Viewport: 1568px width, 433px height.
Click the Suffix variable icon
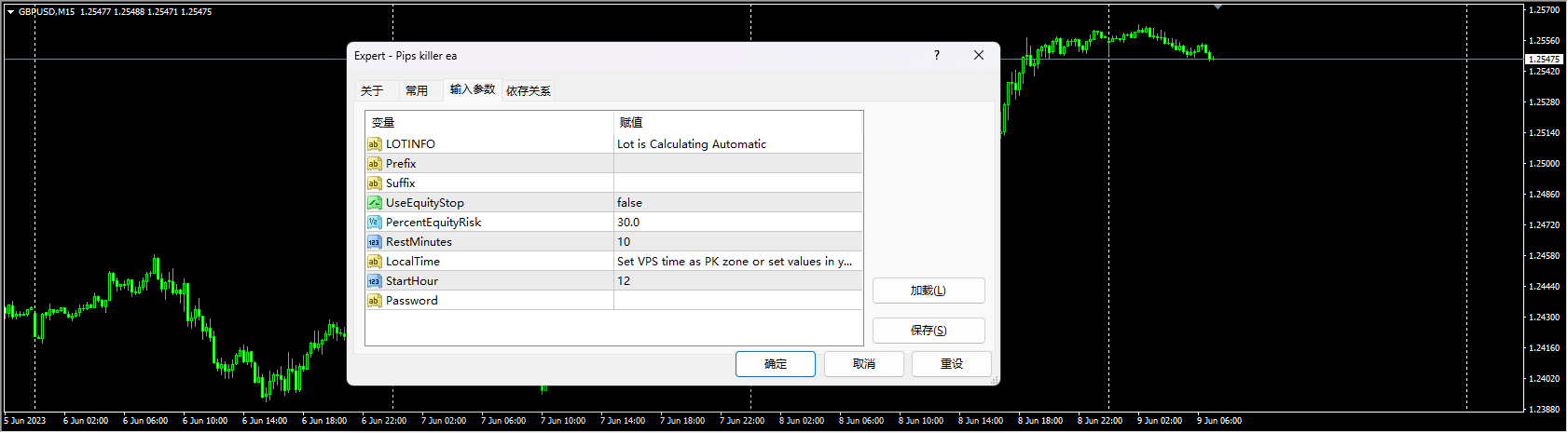pos(374,183)
